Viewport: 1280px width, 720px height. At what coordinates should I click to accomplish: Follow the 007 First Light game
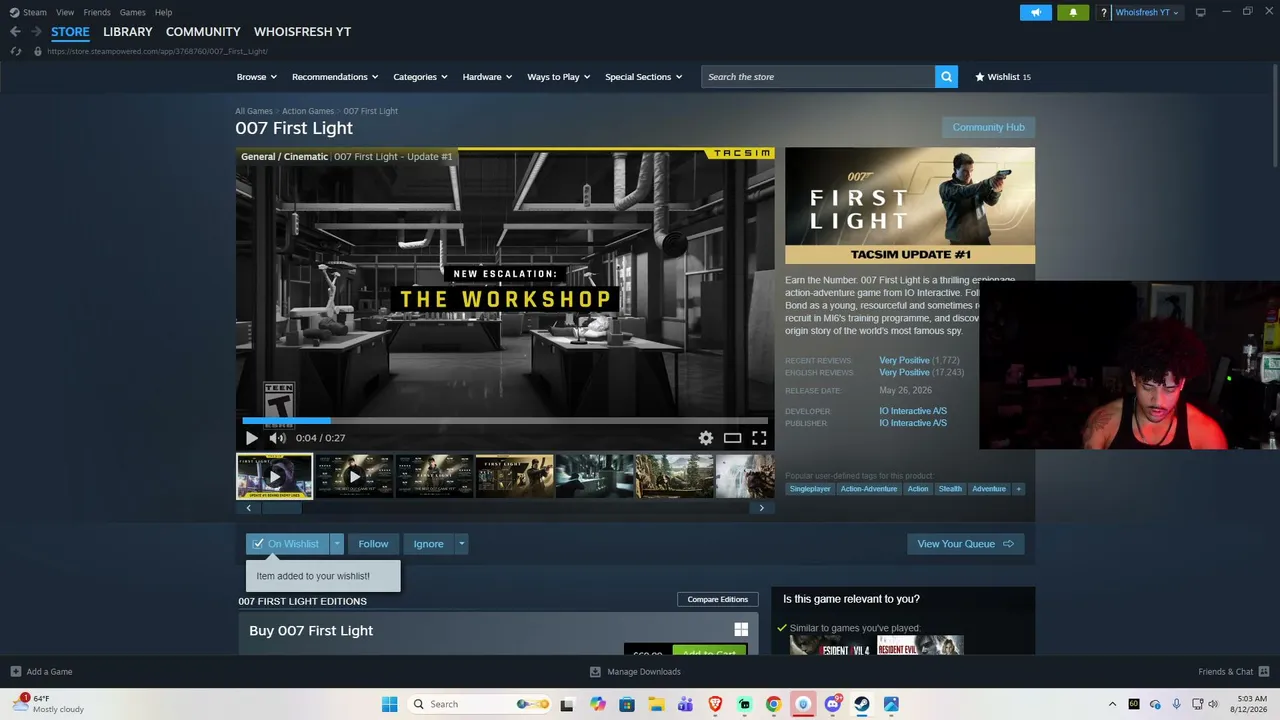click(373, 544)
